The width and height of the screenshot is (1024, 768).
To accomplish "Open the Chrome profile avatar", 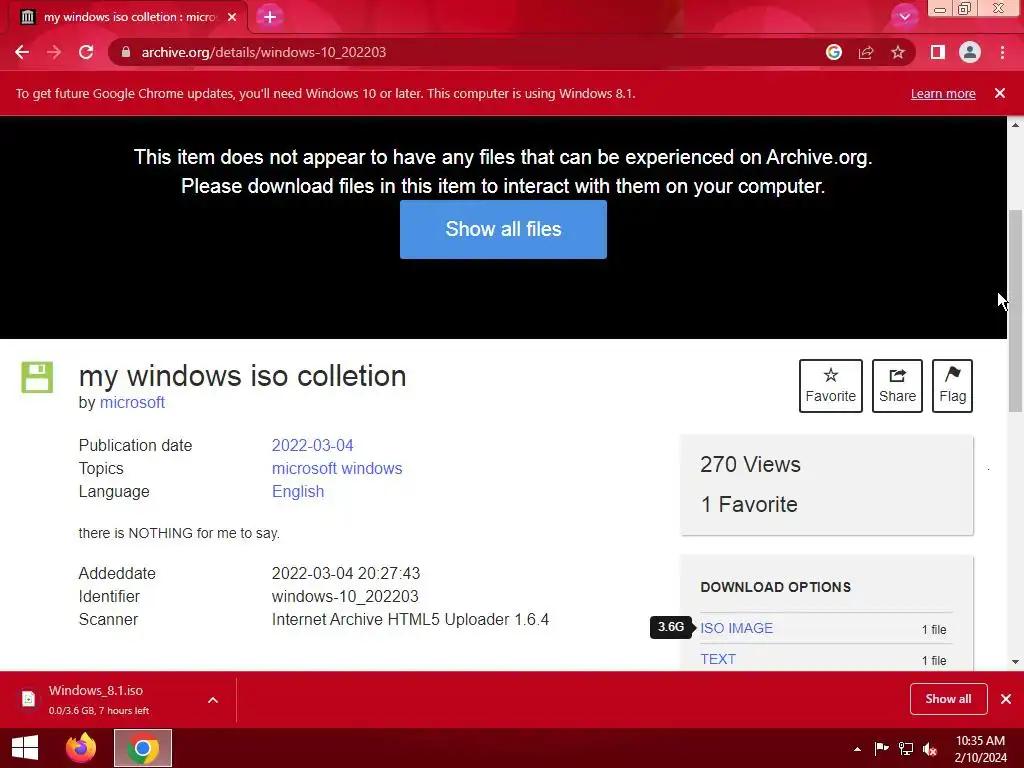I will pyautogui.click(x=970, y=52).
